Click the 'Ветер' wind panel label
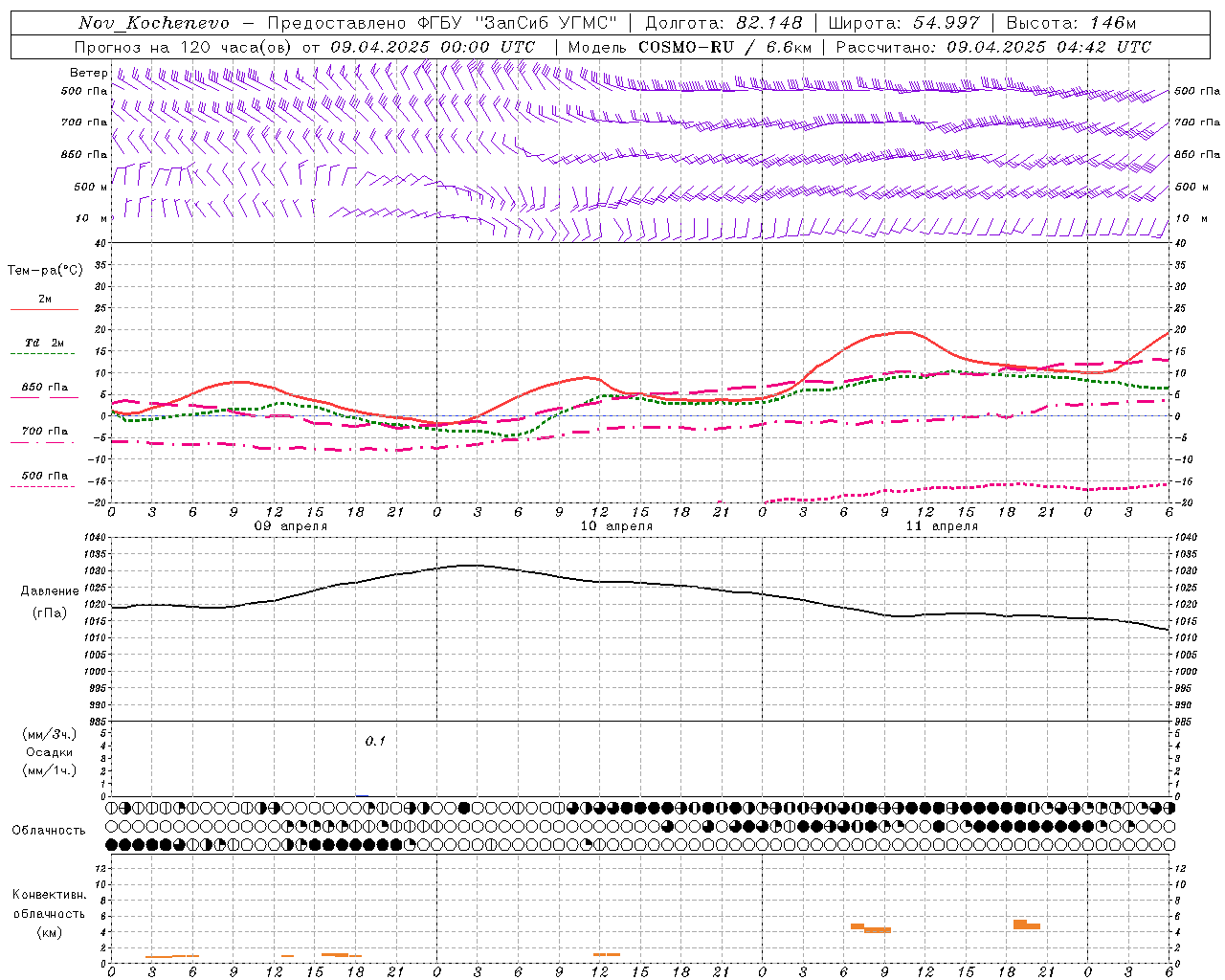This screenshot has height=980, width=1225. 88,73
